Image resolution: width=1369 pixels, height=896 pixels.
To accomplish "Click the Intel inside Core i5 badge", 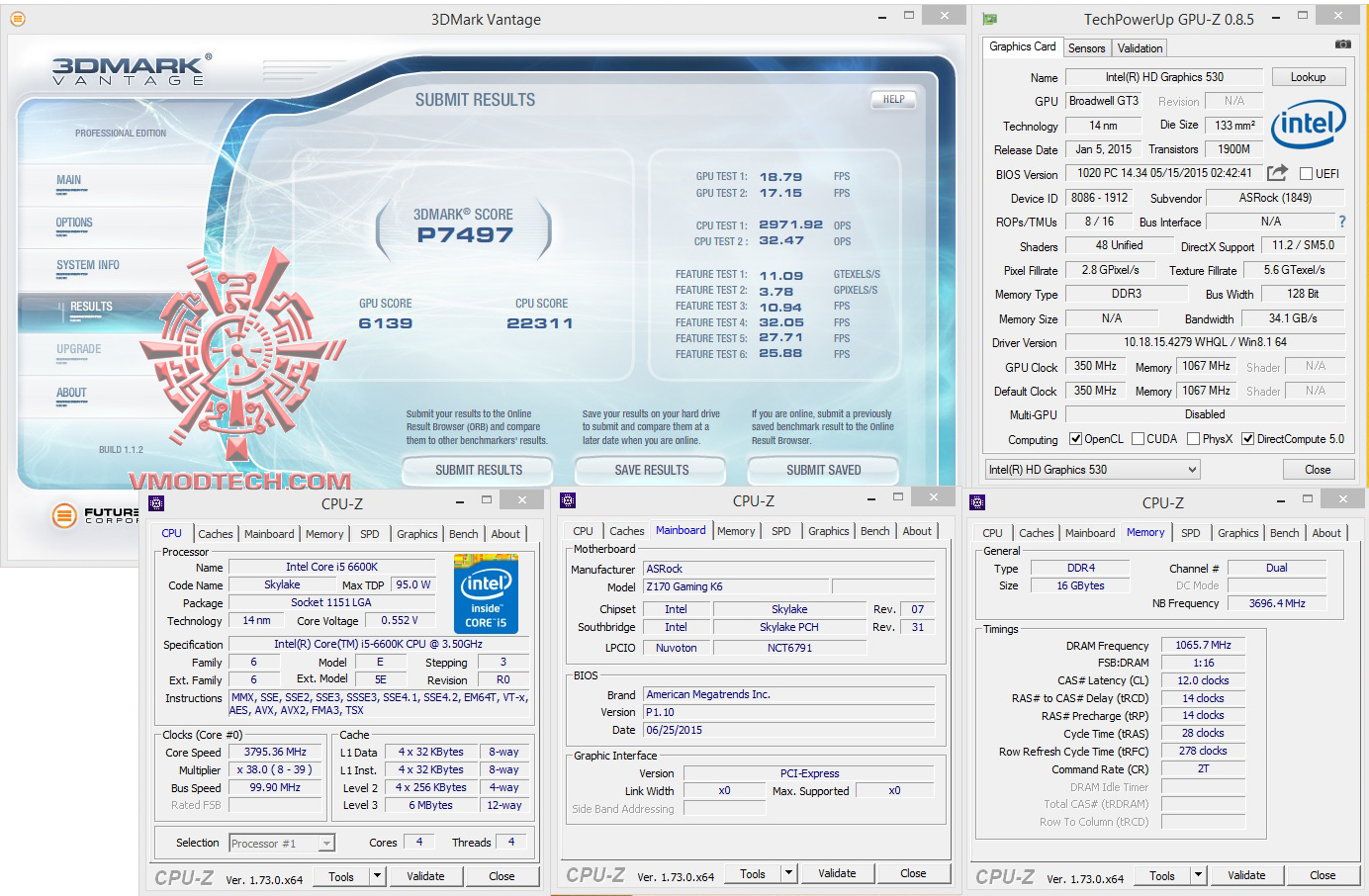I will pyautogui.click(x=486, y=595).
